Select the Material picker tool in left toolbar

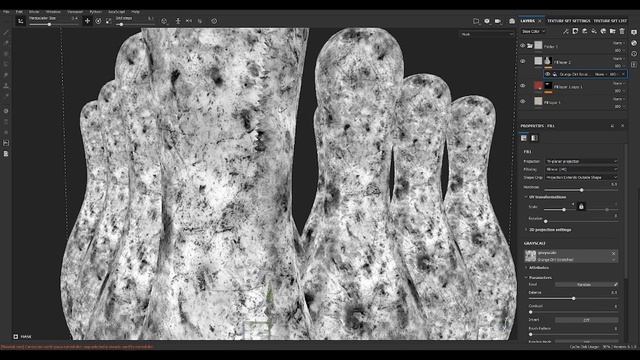[x=6, y=96]
